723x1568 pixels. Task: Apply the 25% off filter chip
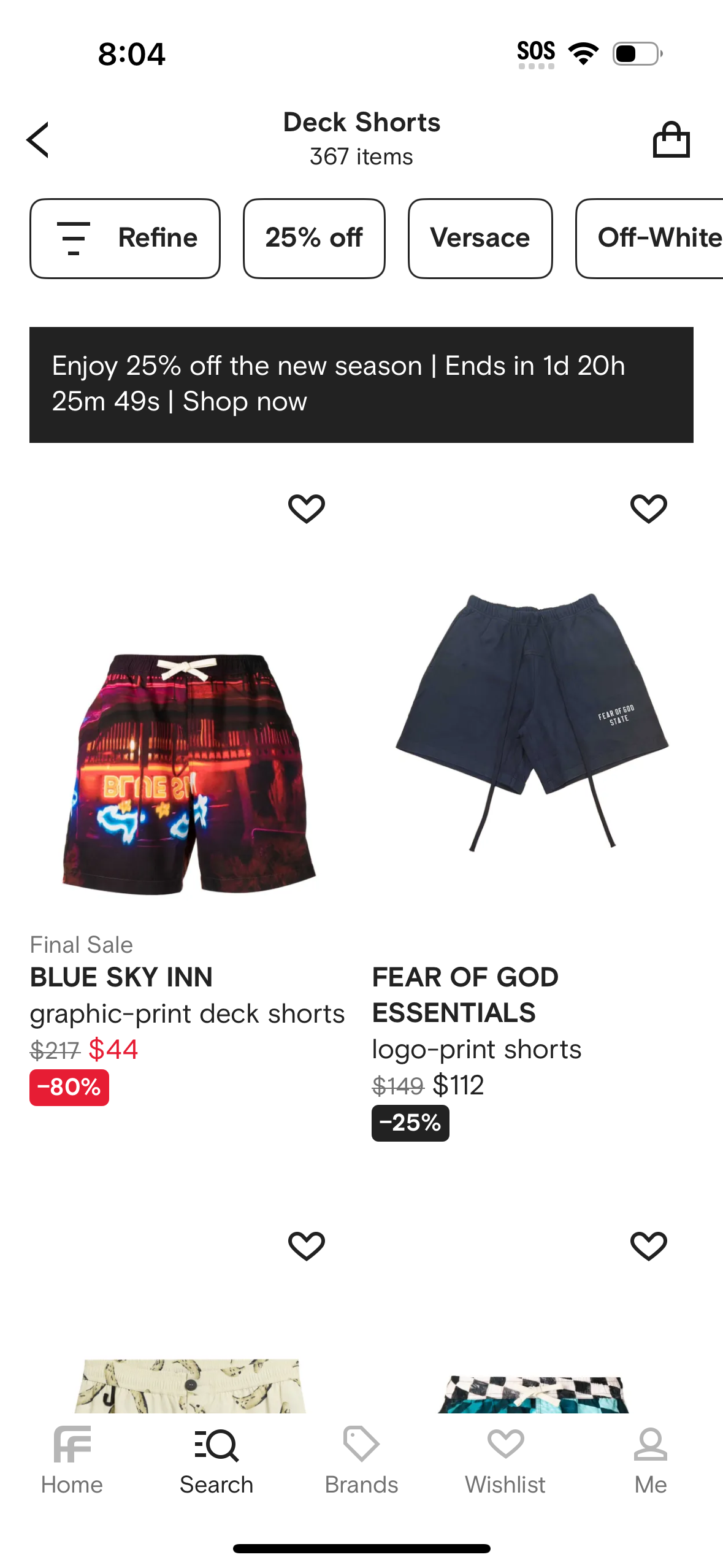[x=314, y=238]
